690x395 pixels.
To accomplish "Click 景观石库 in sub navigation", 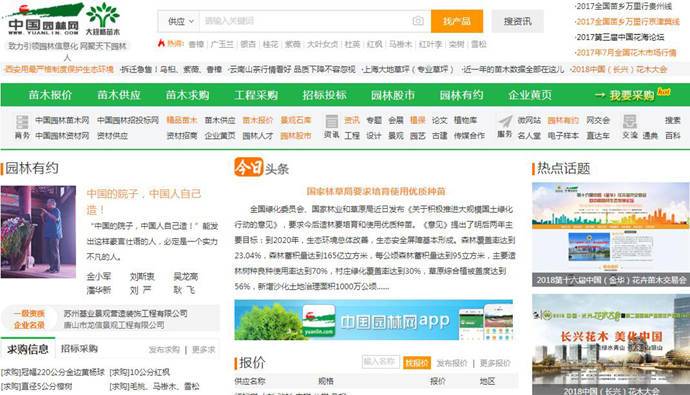I will pyautogui.click(x=296, y=120).
